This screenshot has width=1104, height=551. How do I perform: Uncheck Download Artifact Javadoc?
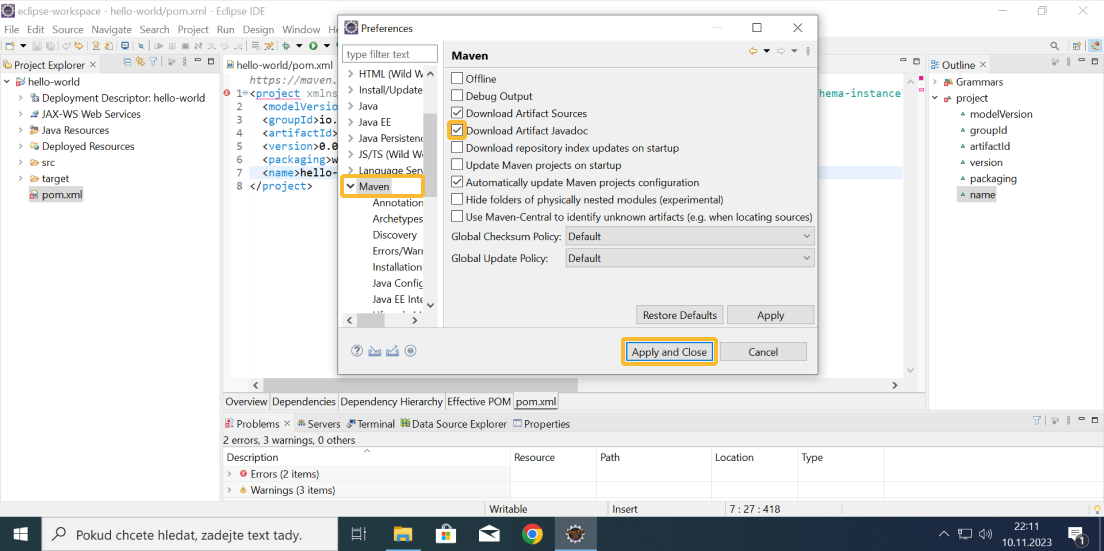(458, 130)
